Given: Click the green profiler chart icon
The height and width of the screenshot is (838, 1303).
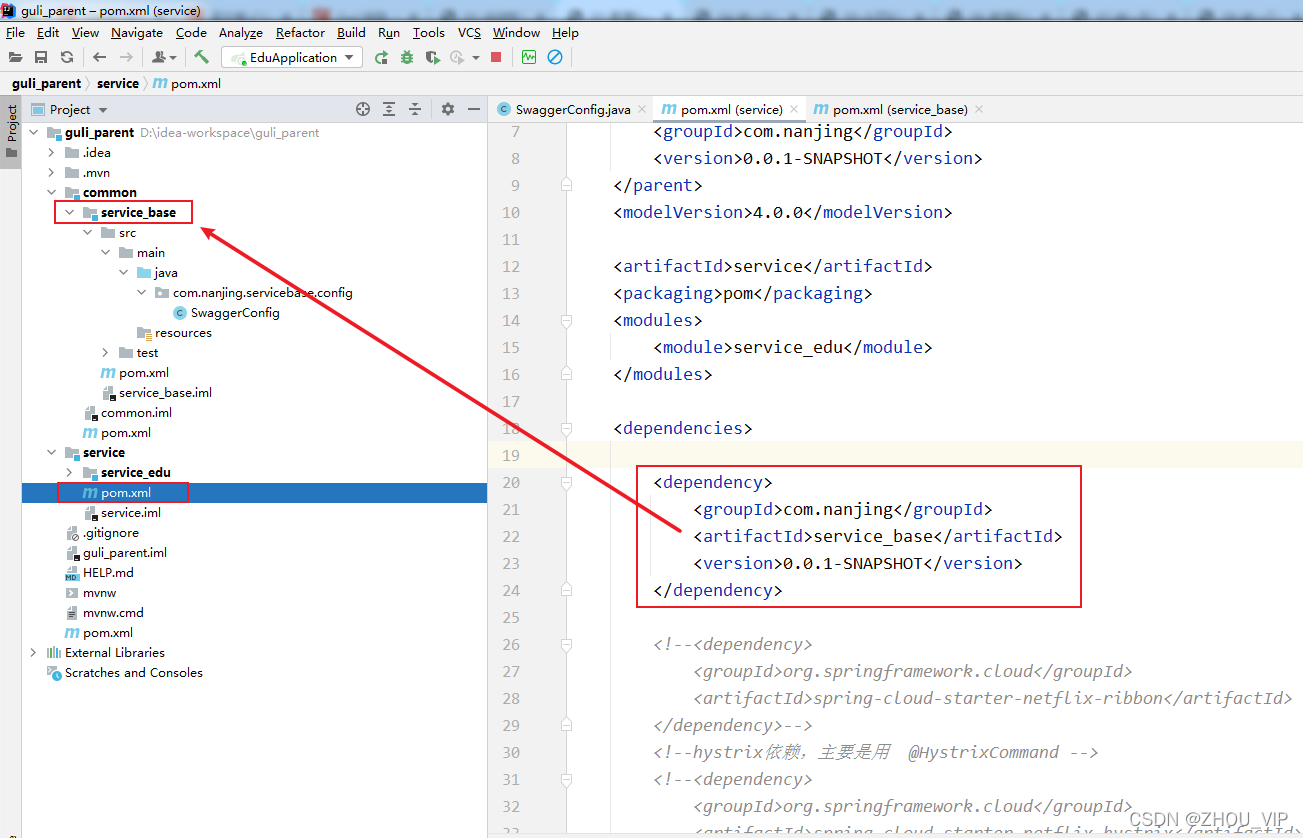Looking at the screenshot, I should click(529, 58).
